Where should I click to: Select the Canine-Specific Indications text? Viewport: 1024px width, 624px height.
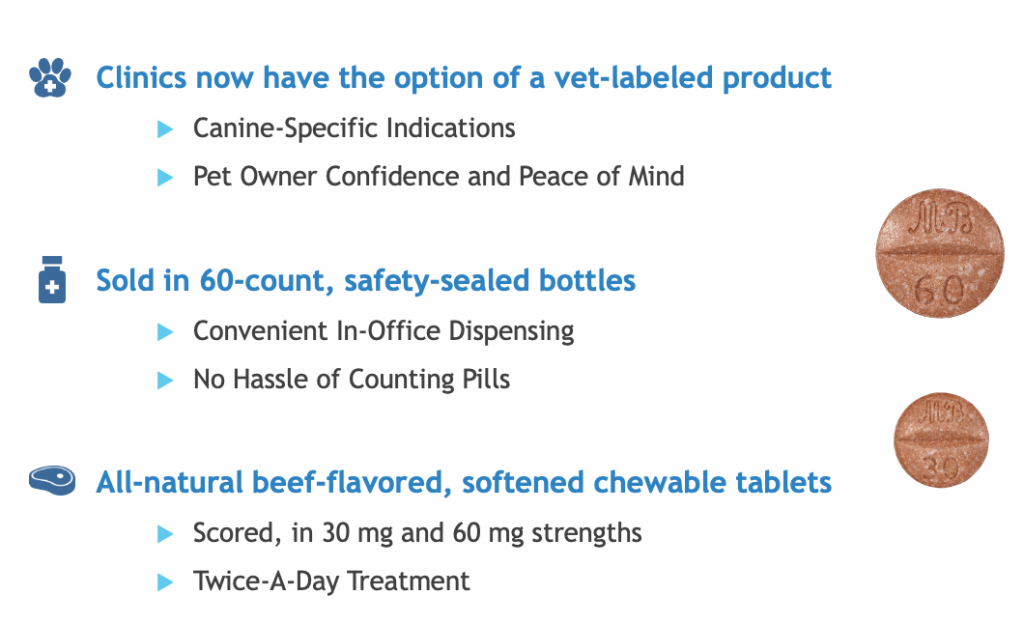[x=354, y=129]
